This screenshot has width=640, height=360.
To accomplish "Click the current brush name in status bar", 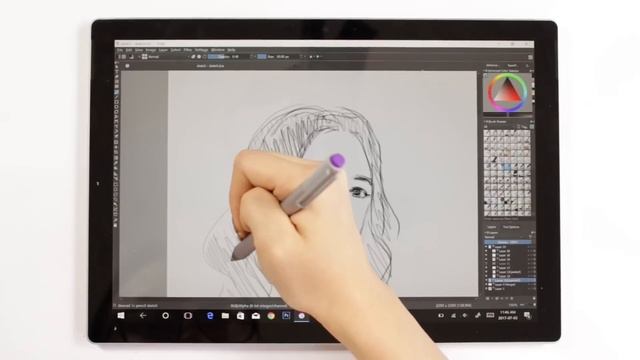I will click(138, 306).
